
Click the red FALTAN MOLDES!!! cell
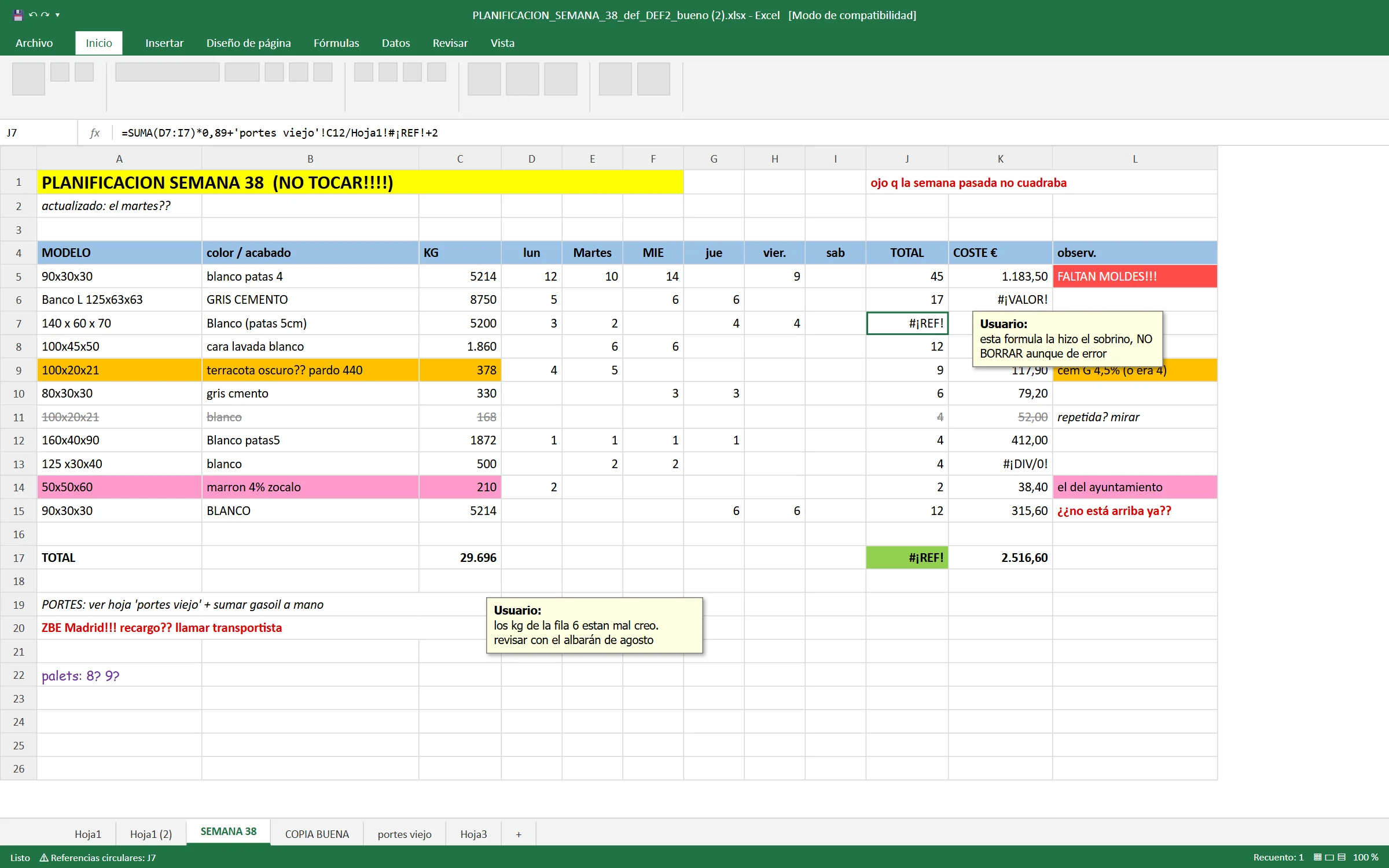pos(1134,277)
